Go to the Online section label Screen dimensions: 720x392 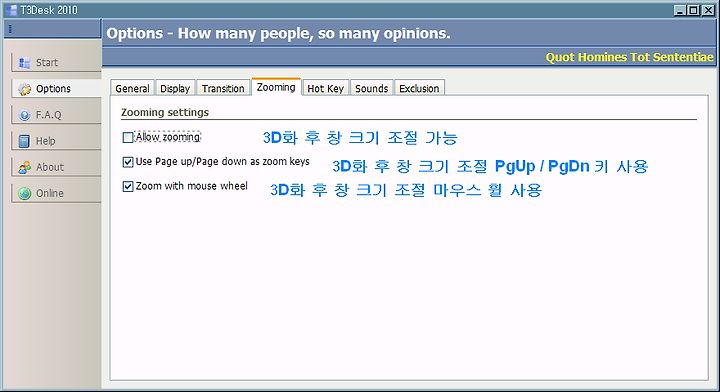(50, 193)
